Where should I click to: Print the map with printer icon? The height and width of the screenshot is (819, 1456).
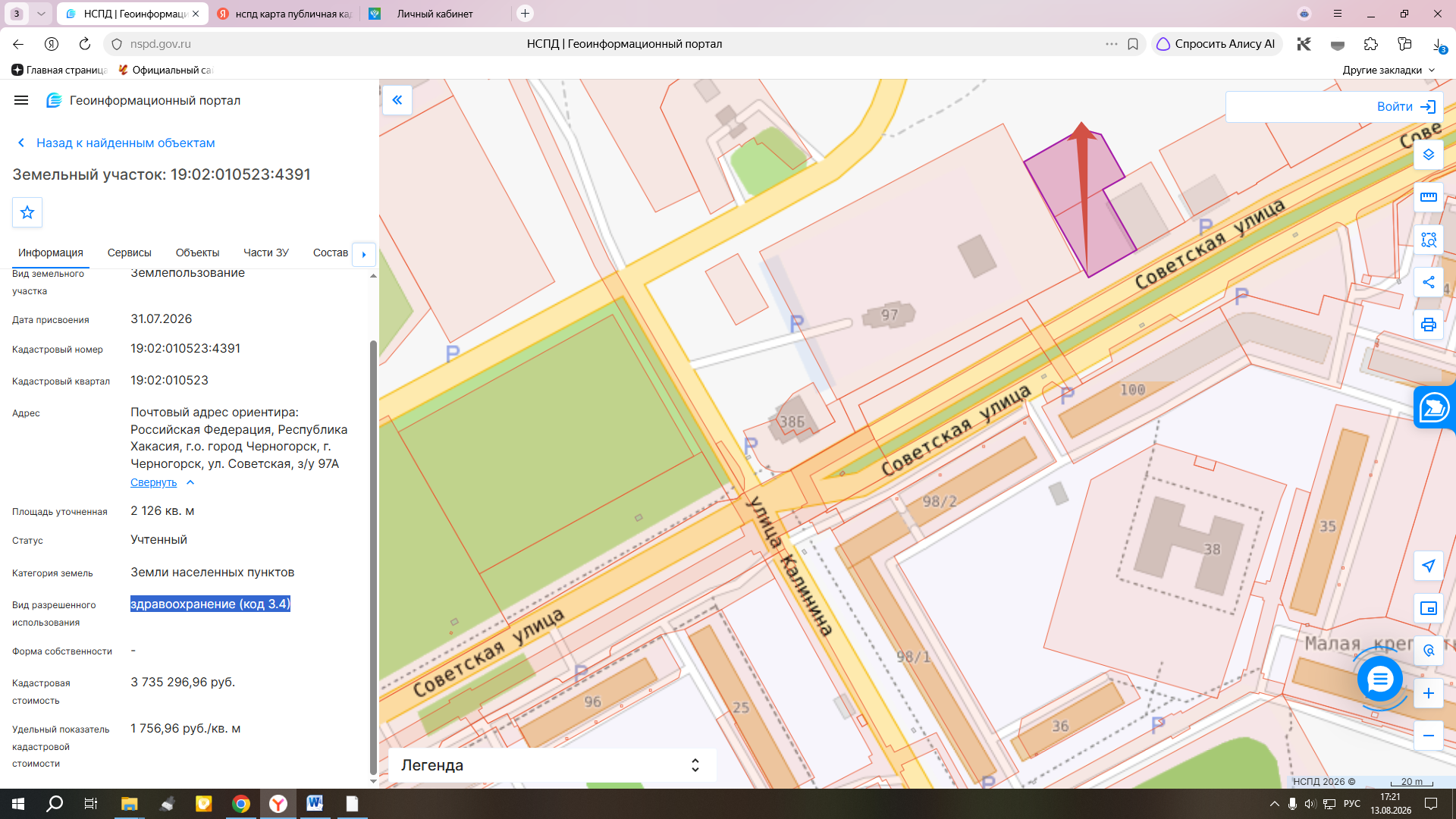pyautogui.click(x=1429, y=325)
